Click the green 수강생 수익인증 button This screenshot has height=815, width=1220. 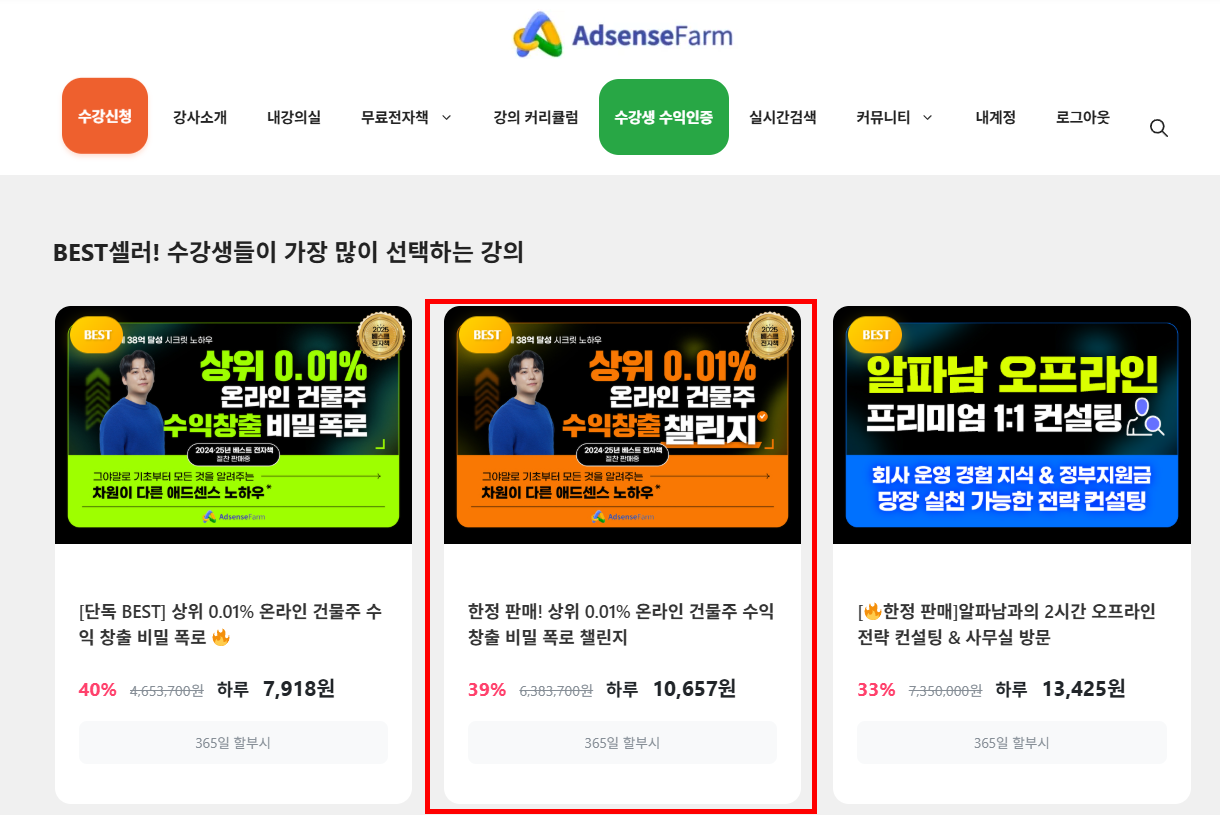click(x=664, y=117)
